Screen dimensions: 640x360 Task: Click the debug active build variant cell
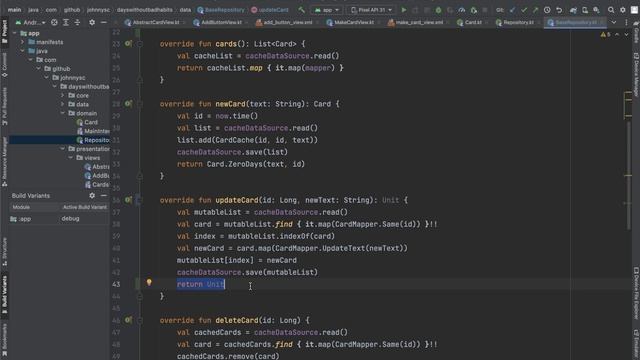pyautogui.click(x=84, y=219)
